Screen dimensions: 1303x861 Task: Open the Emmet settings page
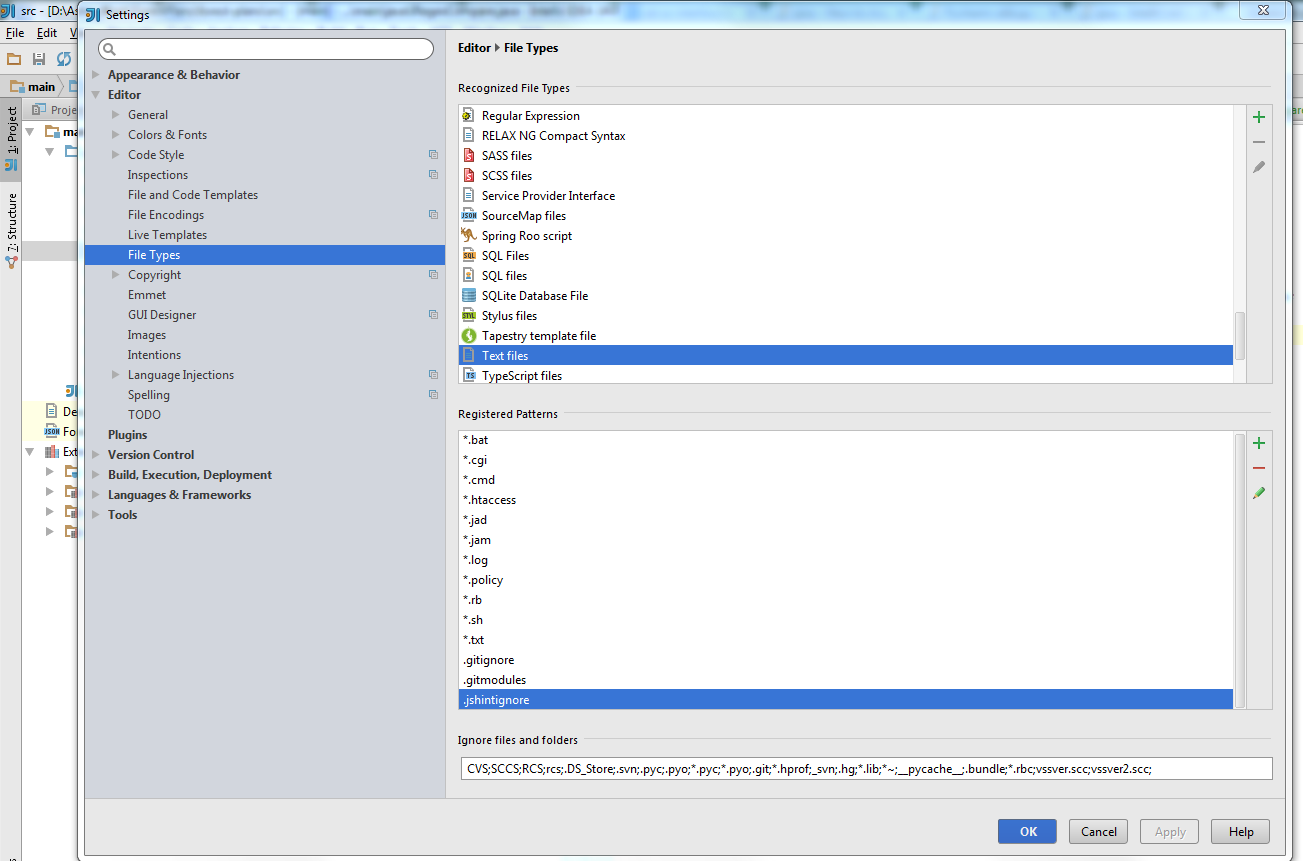[x=147, y=295]
